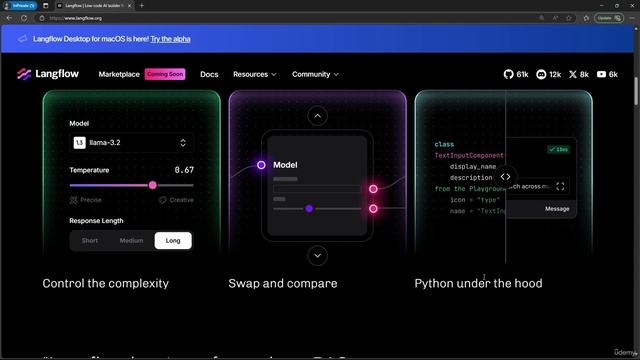Add page to favorites star
This screenshot has height=360, width=640.
(569, 18)
